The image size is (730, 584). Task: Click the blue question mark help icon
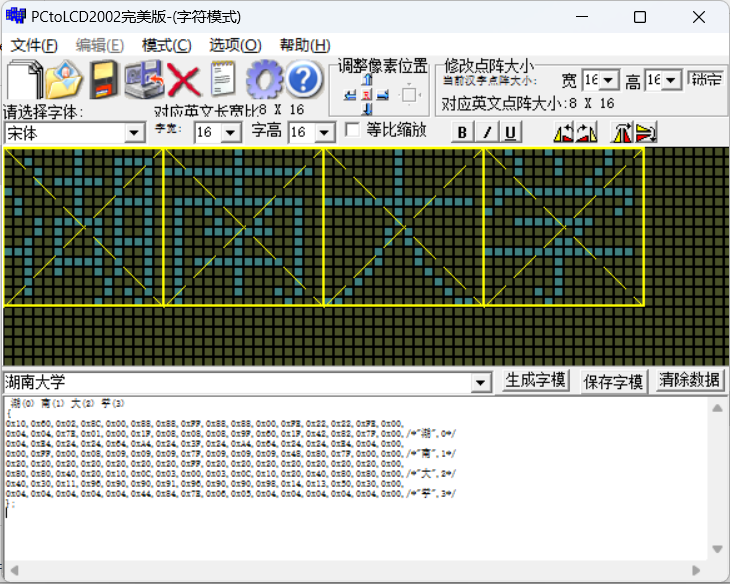[304, 79]
